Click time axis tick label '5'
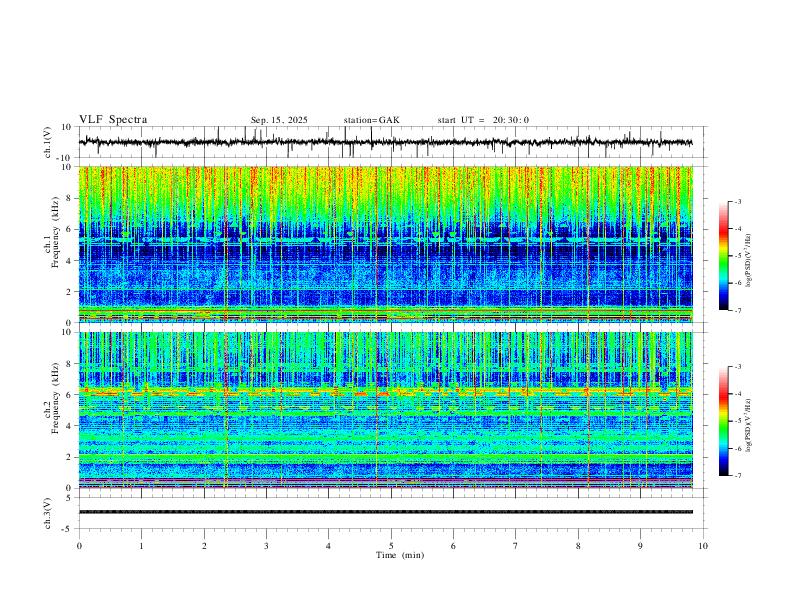The image size is (792, 612). (x=391, y=546)
